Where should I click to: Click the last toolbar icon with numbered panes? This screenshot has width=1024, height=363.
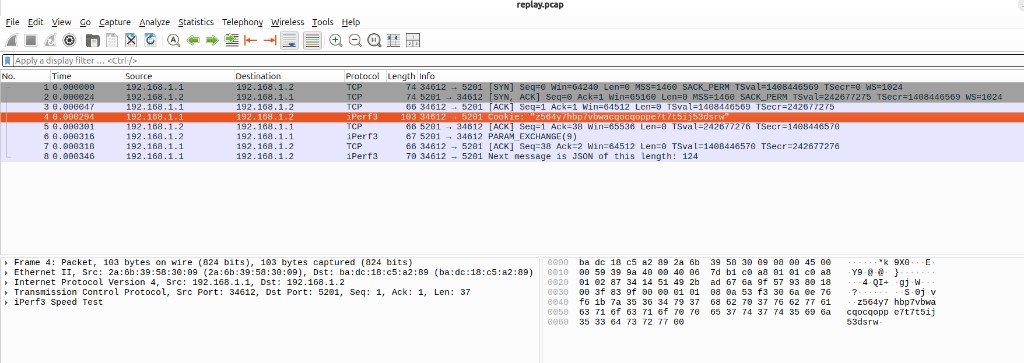click(413, 40)
